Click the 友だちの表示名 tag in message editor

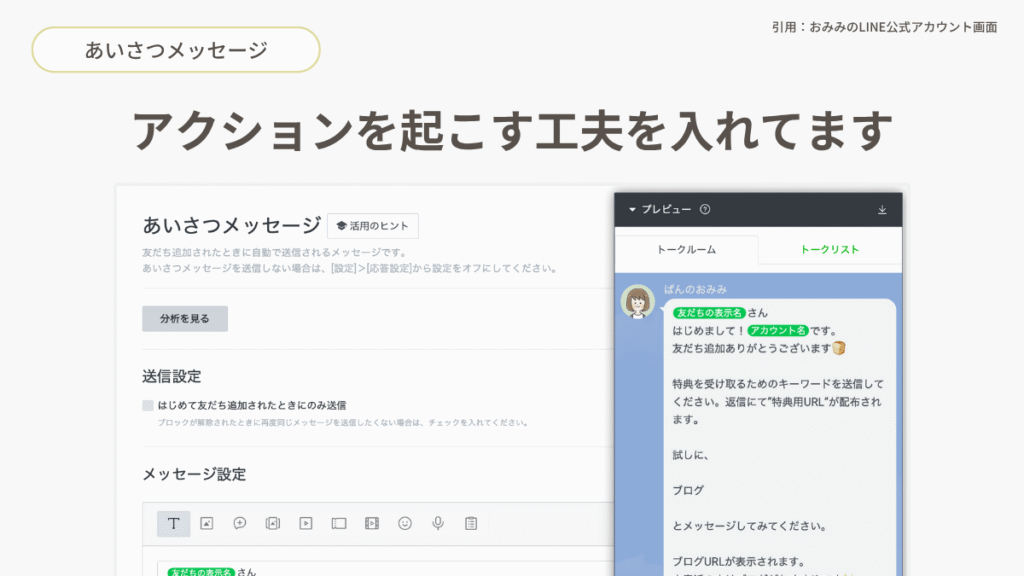click(201, 571)
